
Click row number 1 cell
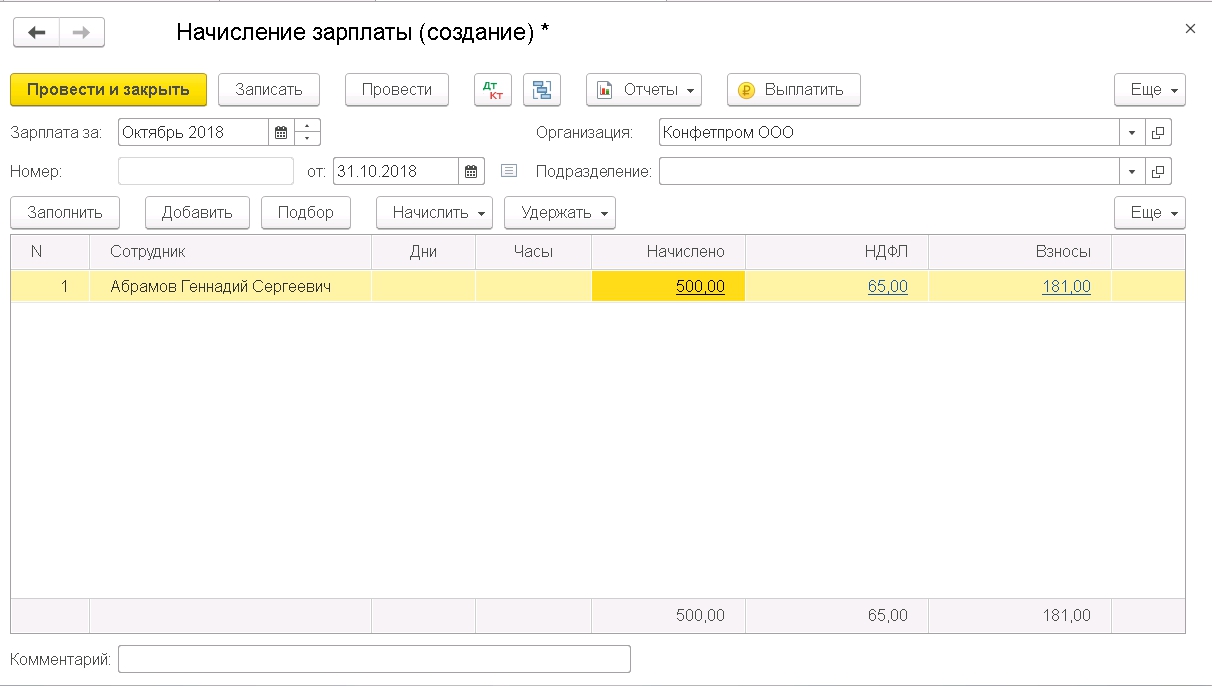coord(50,286)
